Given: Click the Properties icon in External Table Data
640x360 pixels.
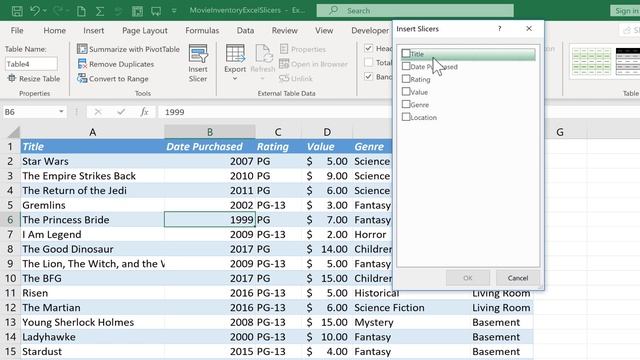Looking at the screenshot, I should (284, 49).
